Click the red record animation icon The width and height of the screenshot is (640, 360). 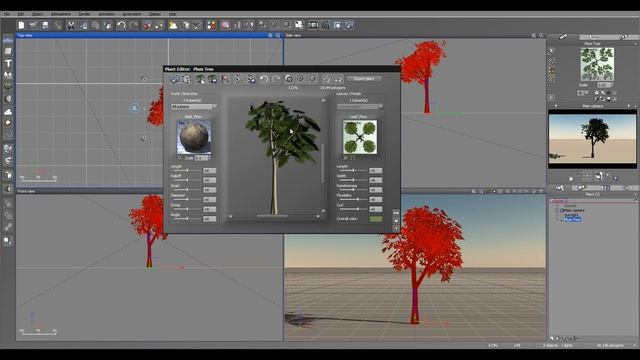coord(147,25)
